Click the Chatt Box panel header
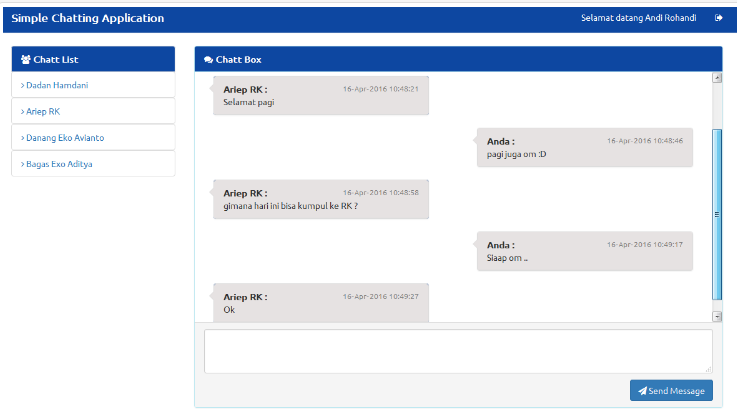Image resolution: width=737 pixels, height=419 pixels. [x=458, y=59]
